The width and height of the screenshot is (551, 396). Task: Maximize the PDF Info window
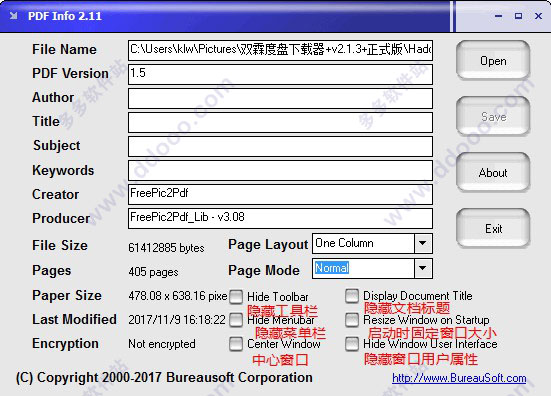tap(518, 16)
